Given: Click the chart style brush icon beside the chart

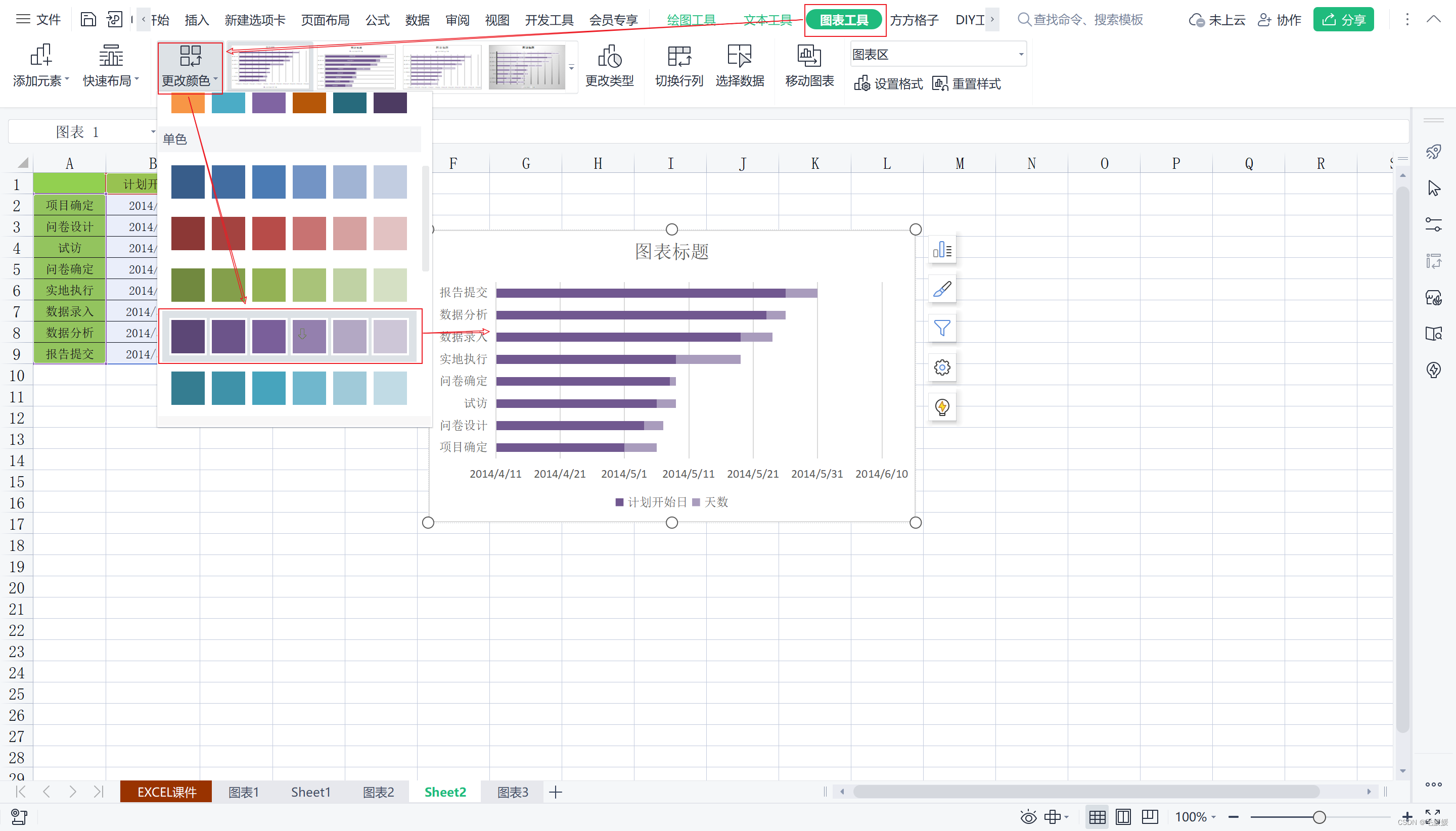Looking at the screenshot, I should point(942,289).
